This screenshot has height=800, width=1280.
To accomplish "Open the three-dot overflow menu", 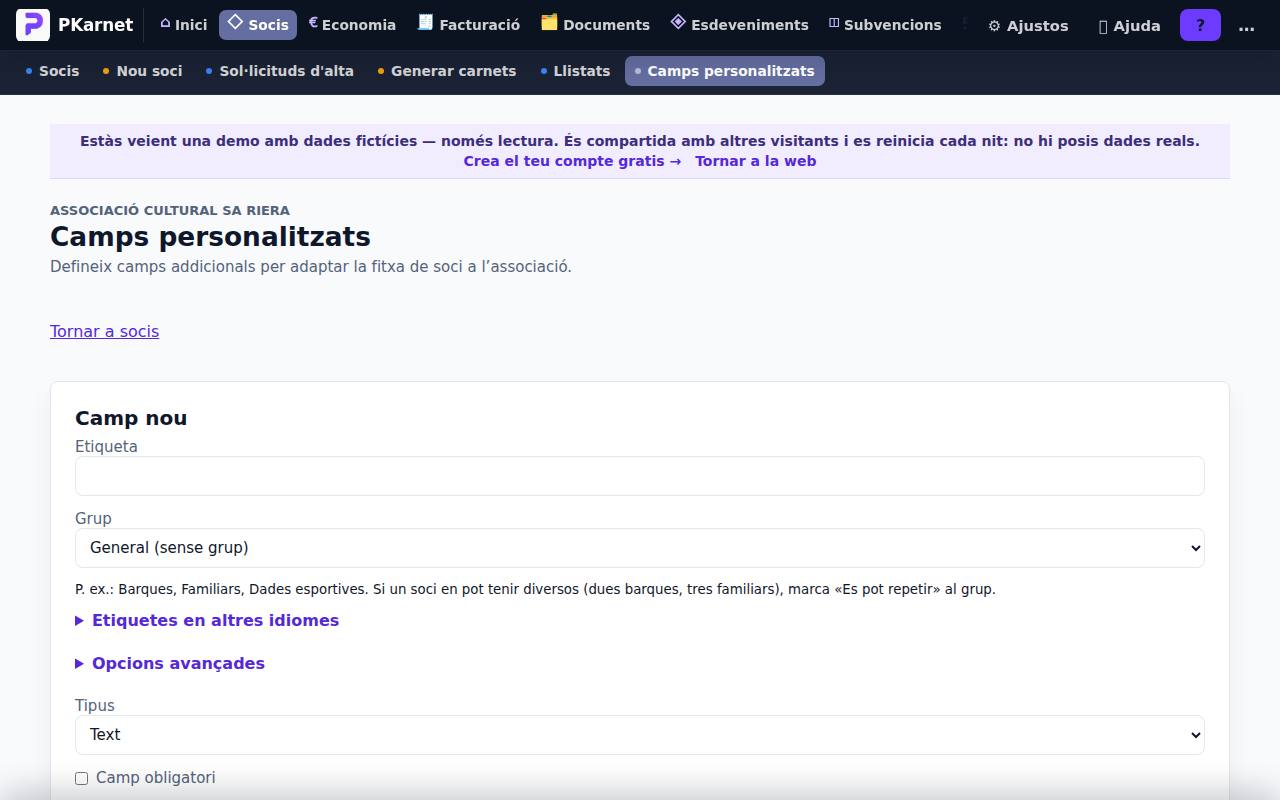I will (1246, 26).
